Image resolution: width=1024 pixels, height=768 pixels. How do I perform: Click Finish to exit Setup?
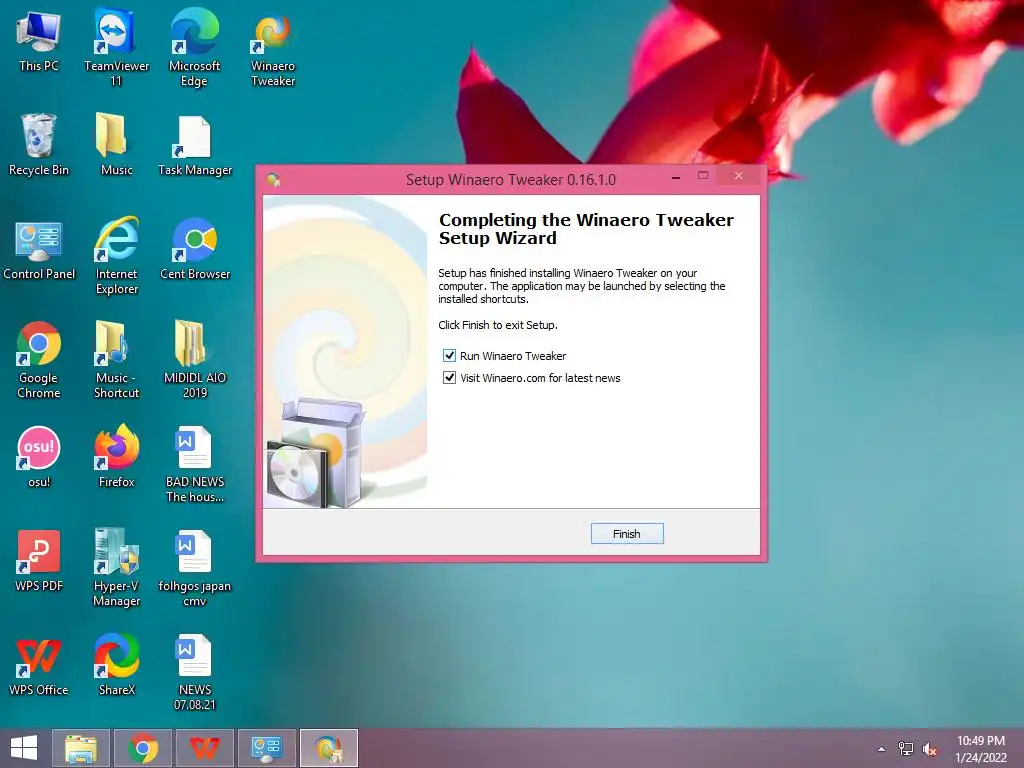pyautogui.click(x=627, y=534)
